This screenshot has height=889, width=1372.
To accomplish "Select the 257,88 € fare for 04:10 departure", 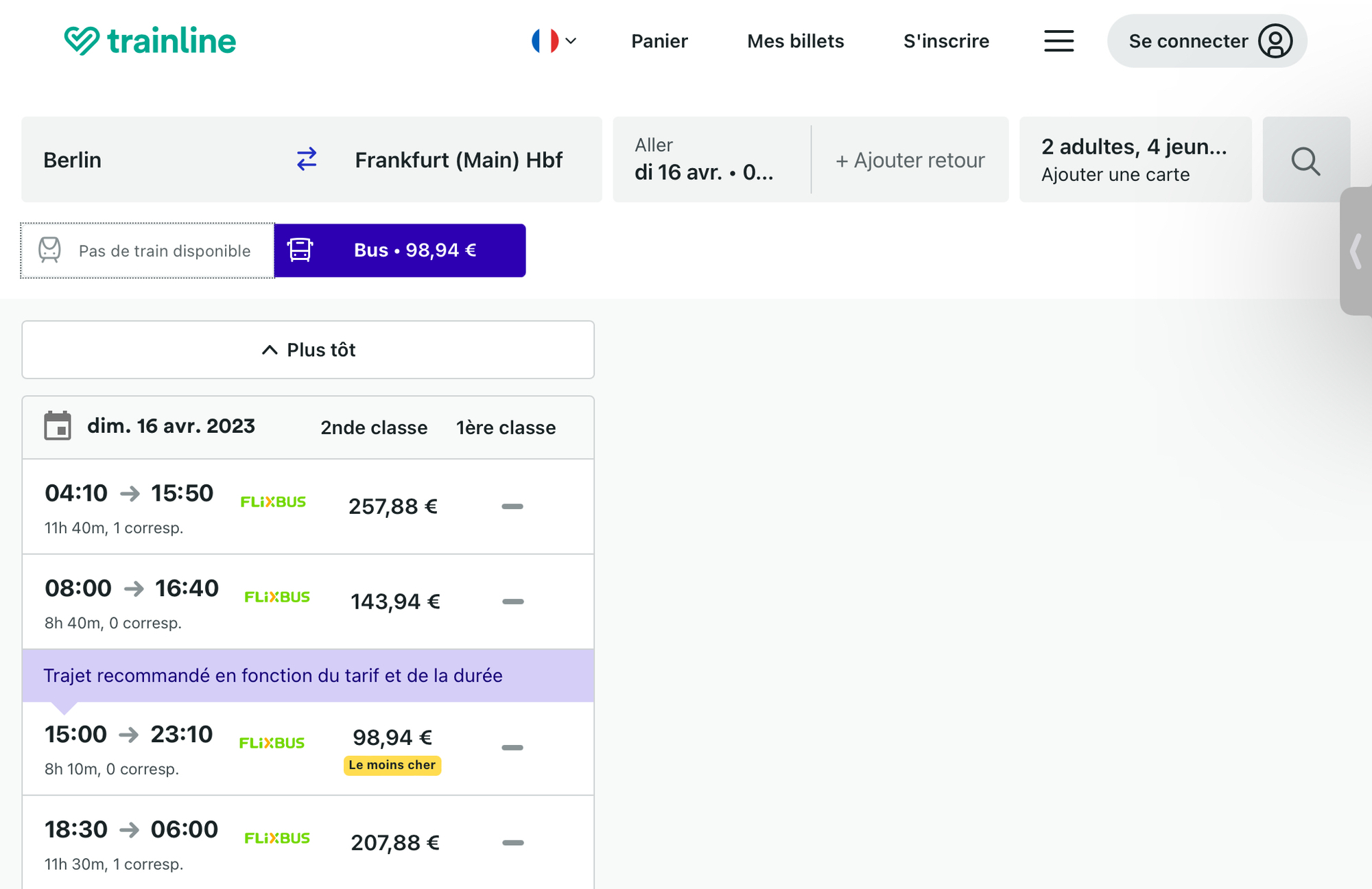I will [392, 507].
